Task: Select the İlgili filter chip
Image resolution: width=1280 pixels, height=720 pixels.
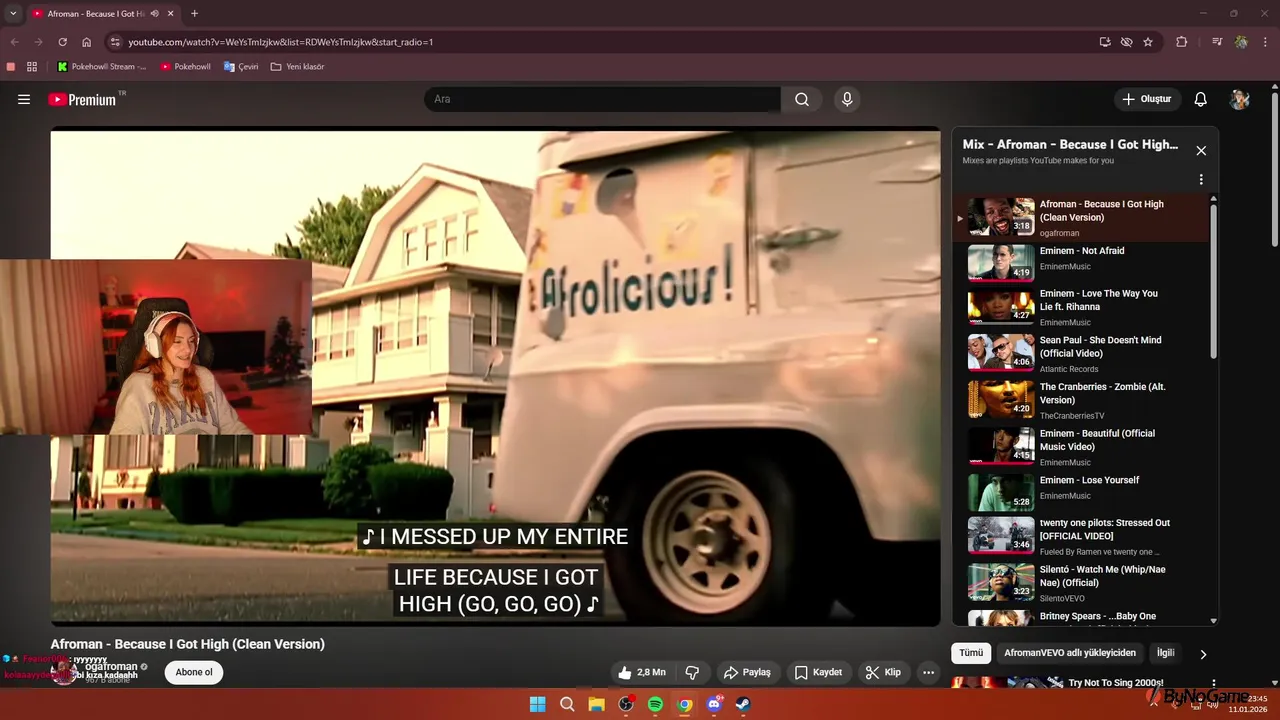Action: [1165, 653]
